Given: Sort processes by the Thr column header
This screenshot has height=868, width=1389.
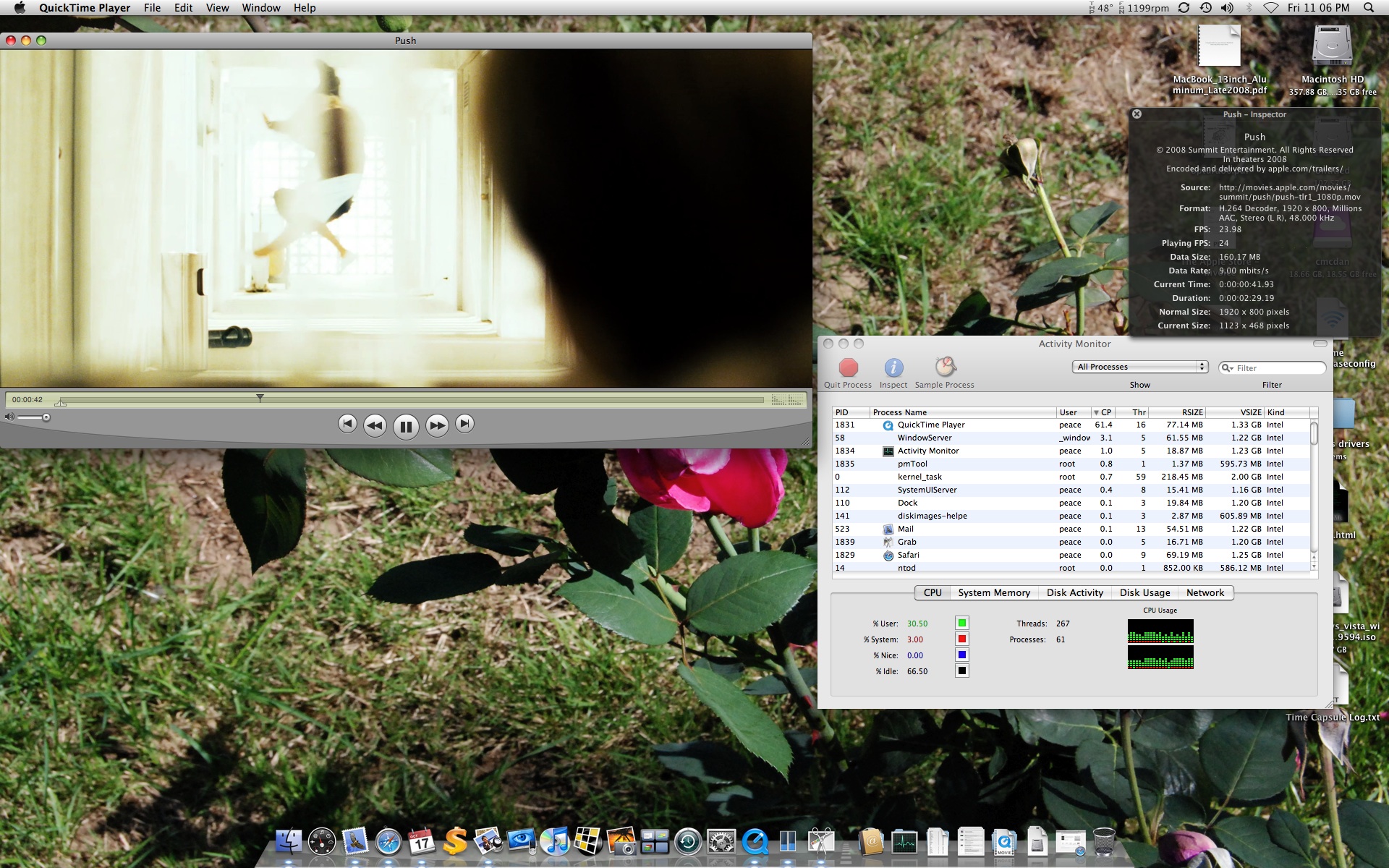Looking at the screenshot, I should pyautogui.click(x=1131, y=412).
